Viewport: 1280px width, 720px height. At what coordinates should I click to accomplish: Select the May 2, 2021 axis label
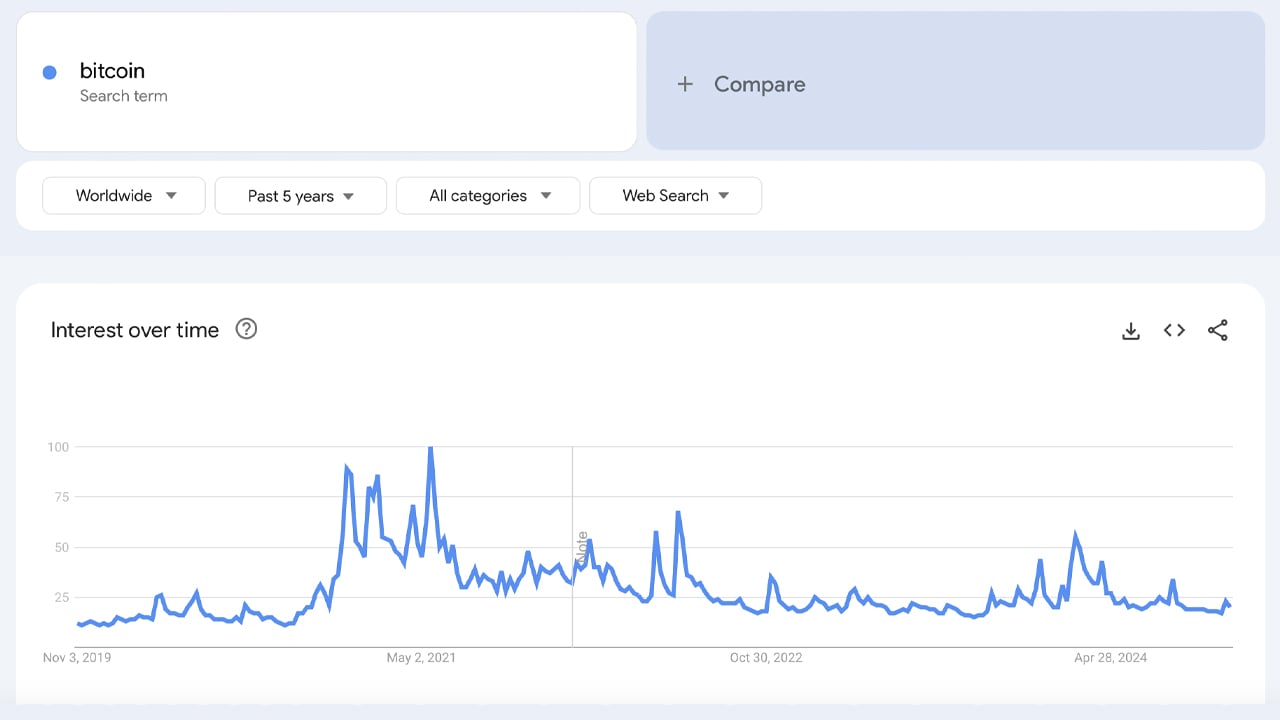(420, 657)
